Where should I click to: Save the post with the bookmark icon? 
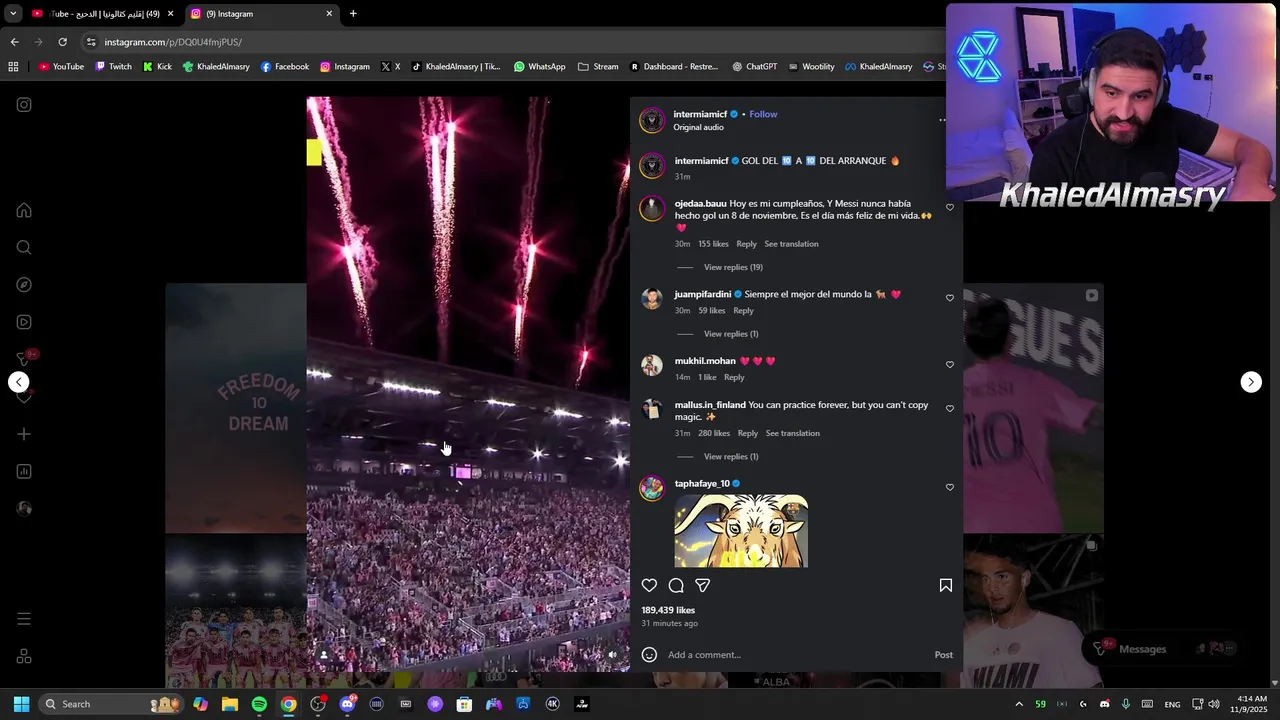click(x=945, y=586)
